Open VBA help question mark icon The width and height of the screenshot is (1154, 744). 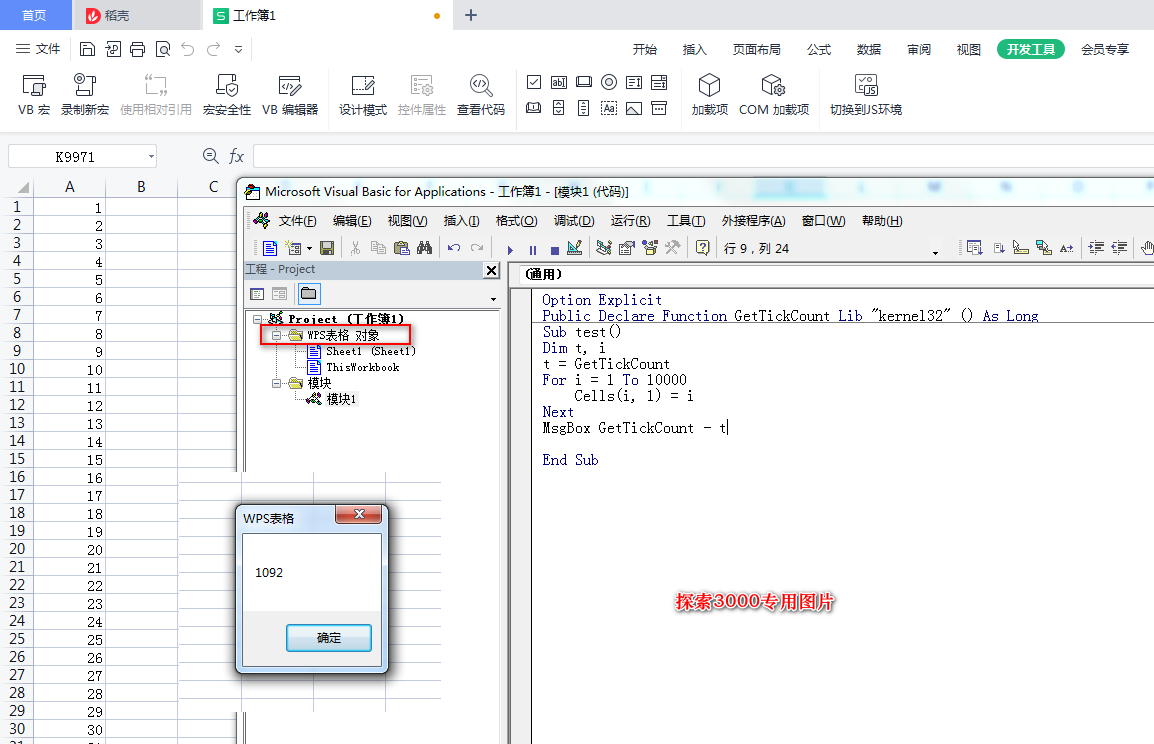point(703,248)
